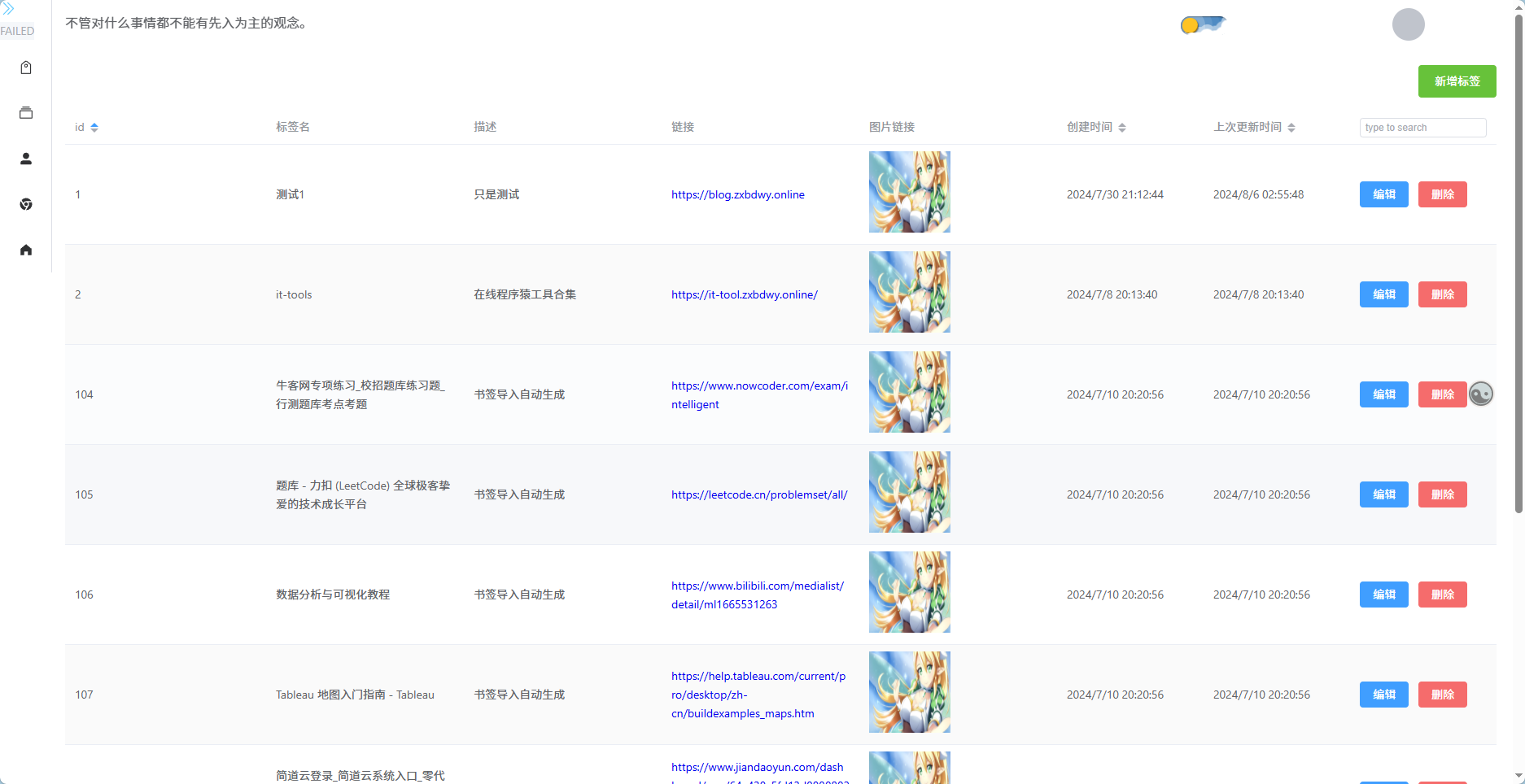Delete the it-tools row
Screen dimensions: 1525x784
point(1442,294)
